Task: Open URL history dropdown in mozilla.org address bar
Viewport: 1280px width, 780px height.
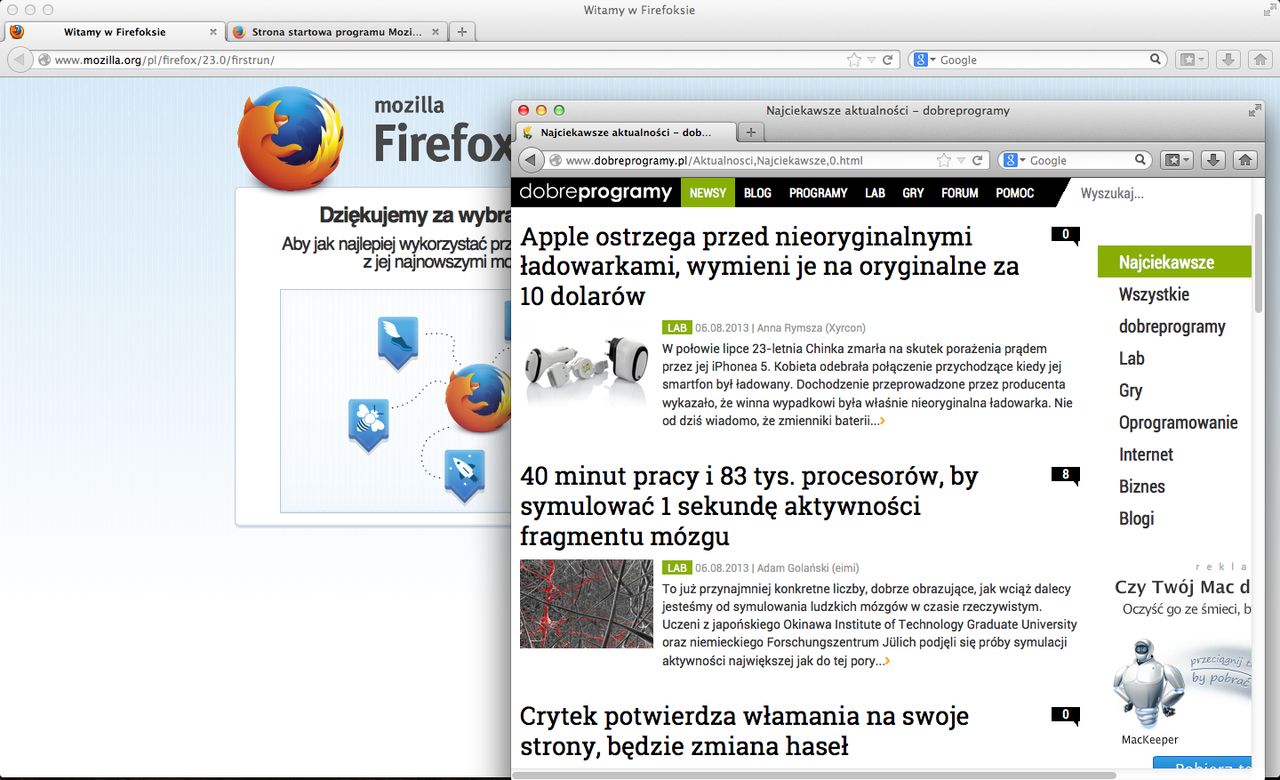Action: click(870, 60)
